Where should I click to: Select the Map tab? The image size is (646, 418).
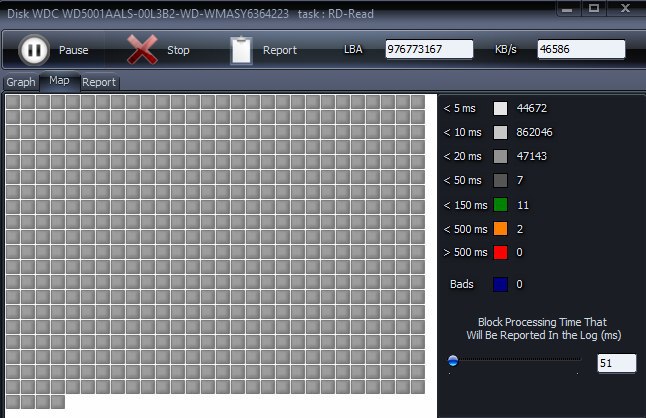point(59,80)
